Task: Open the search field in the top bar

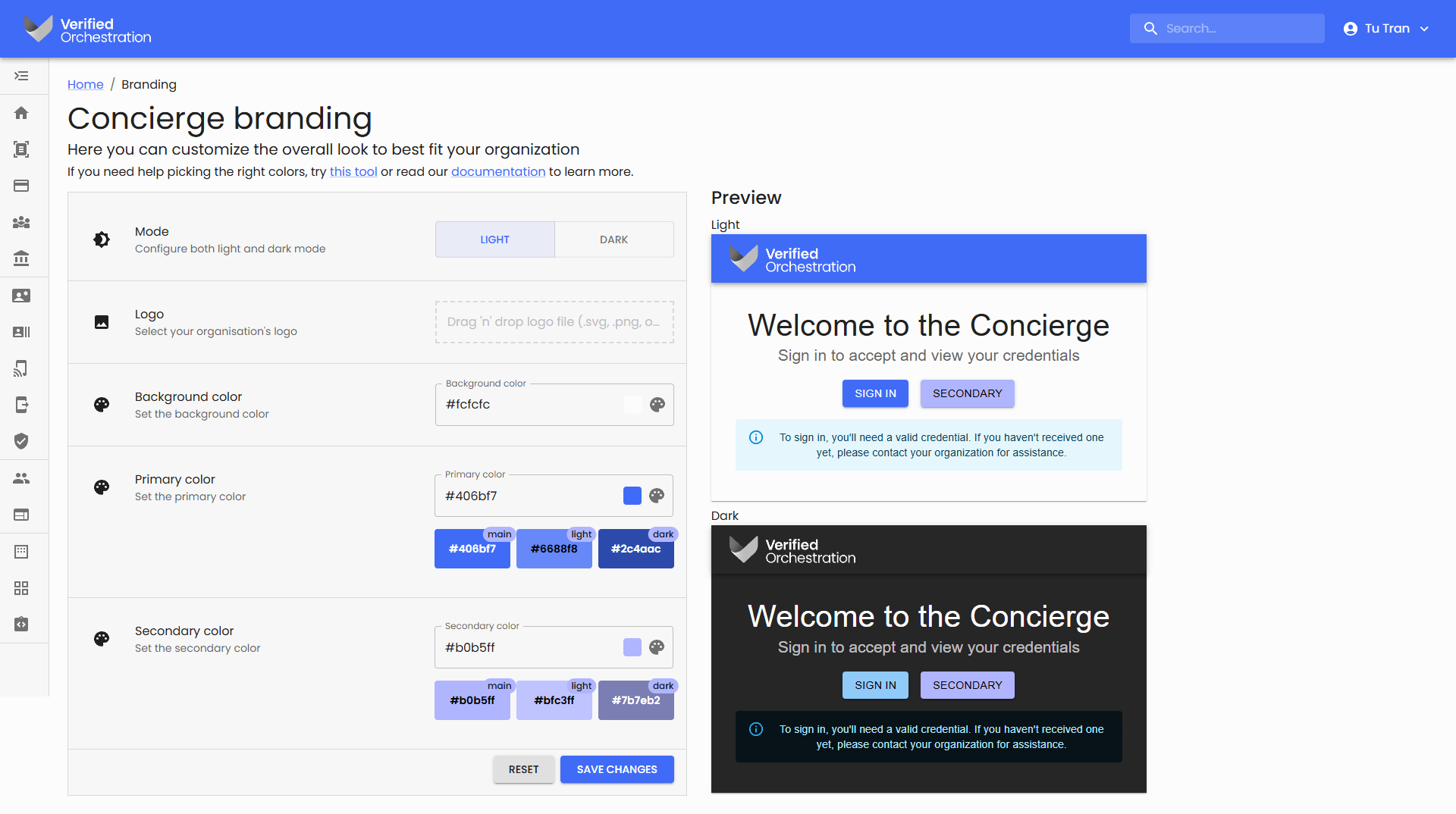Action: (x=1227, y=28)
